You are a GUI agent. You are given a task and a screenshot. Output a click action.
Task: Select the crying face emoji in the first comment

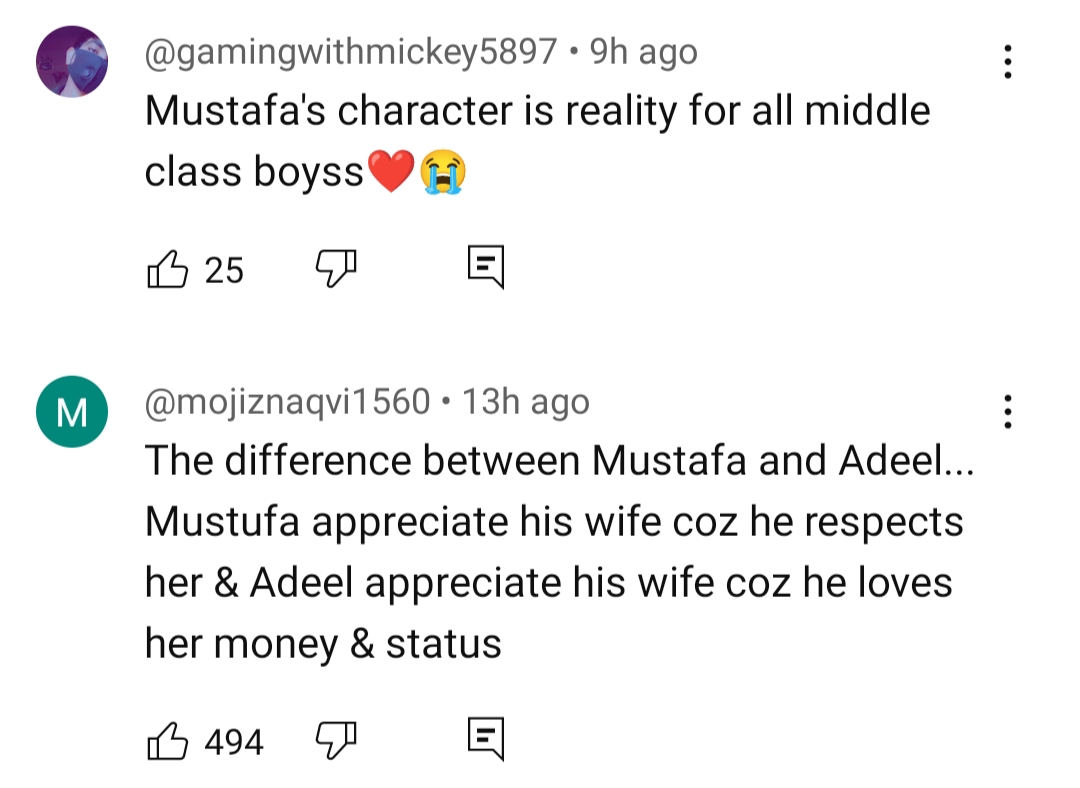click(x=445, y=170)
